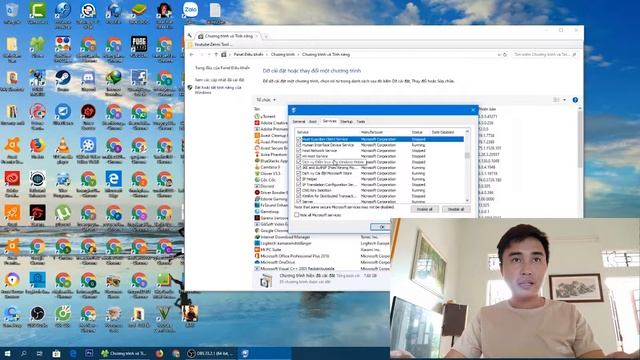The height and width of the screenshot is (360, 640).
Task: Switch to the Boot tab
Action: (x=313, y=122)
